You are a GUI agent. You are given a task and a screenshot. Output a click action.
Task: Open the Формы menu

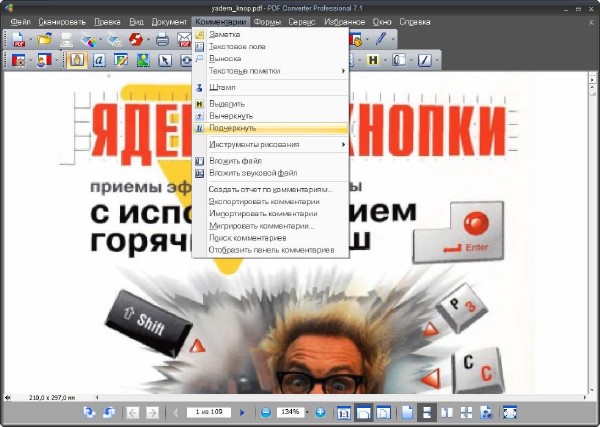[267, 21]
